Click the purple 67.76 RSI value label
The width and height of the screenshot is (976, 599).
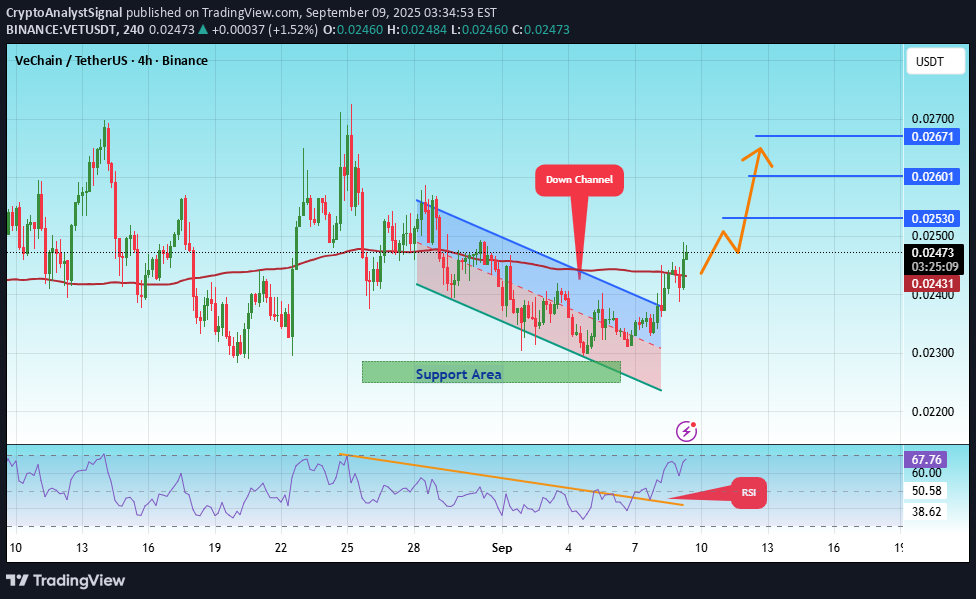coord(926,460)
